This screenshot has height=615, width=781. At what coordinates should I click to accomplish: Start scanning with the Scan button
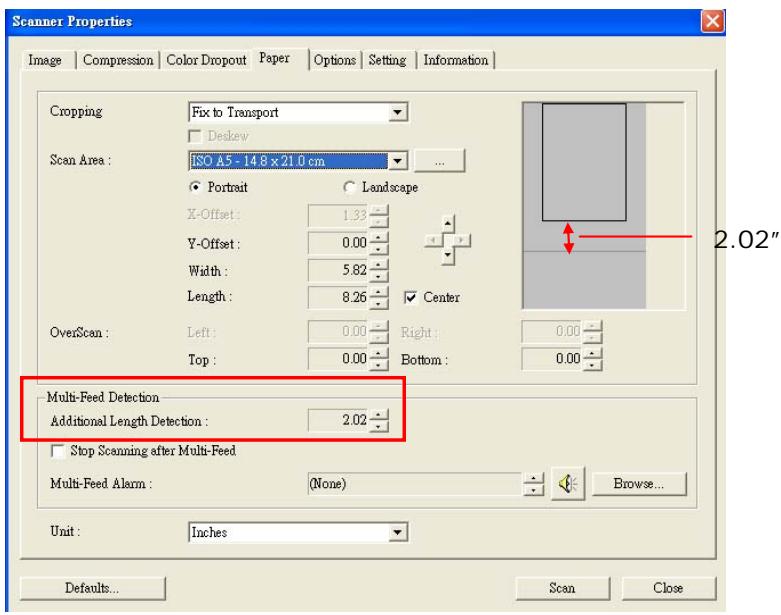click(562, 588)
